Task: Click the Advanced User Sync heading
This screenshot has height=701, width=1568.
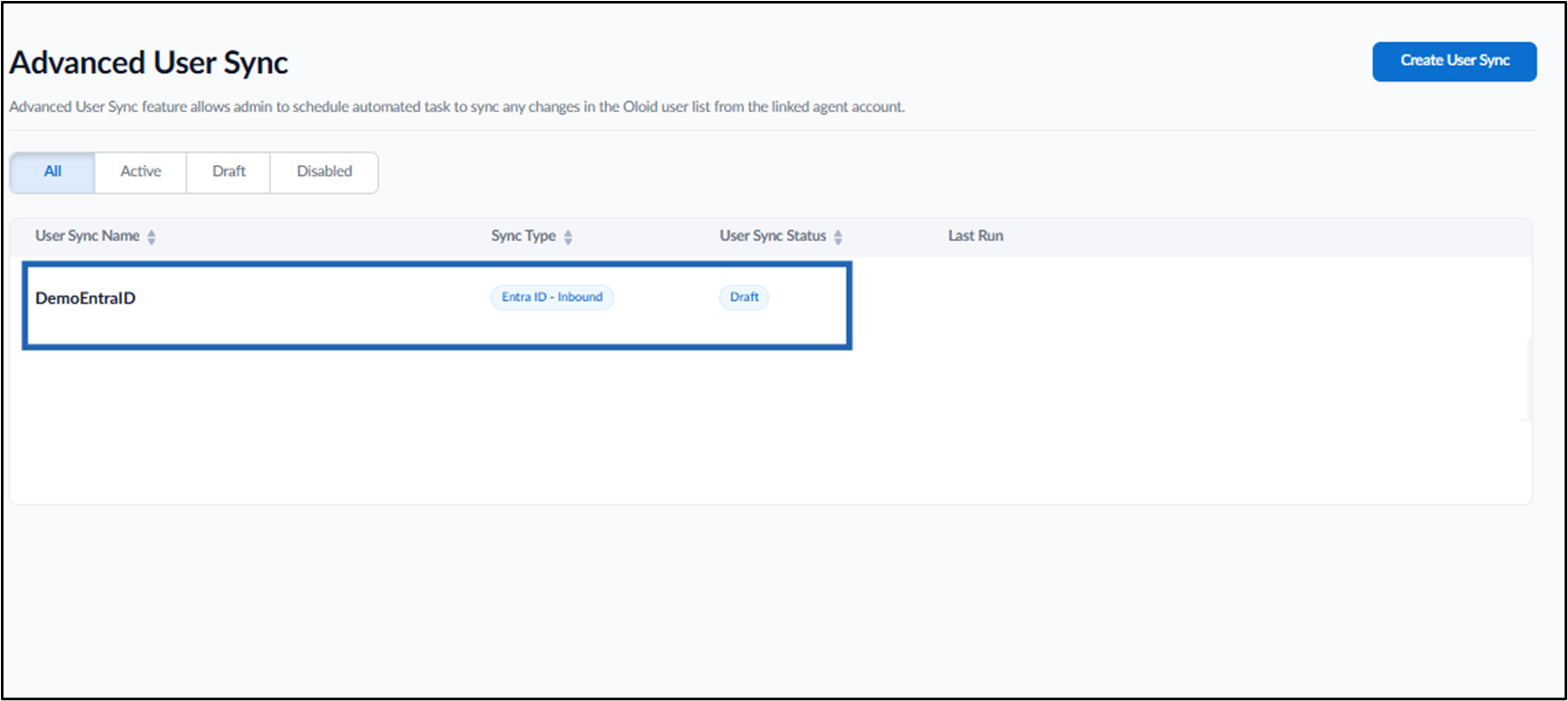Action: [x=149, y=63]
